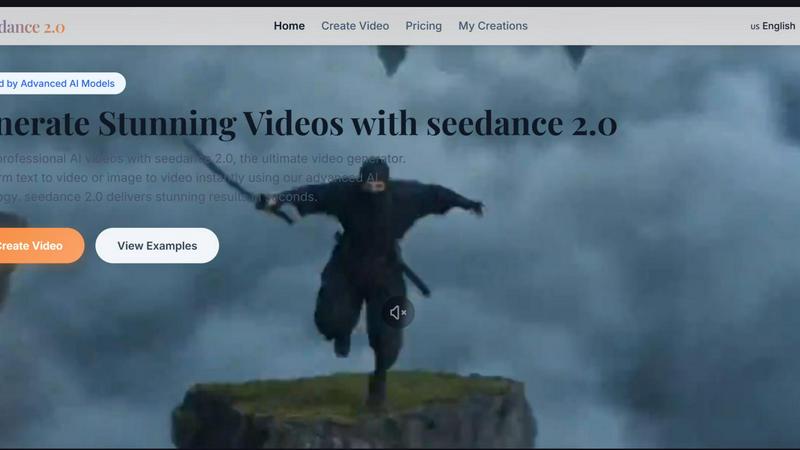Unmute the hero video sound

coord(398,312)
